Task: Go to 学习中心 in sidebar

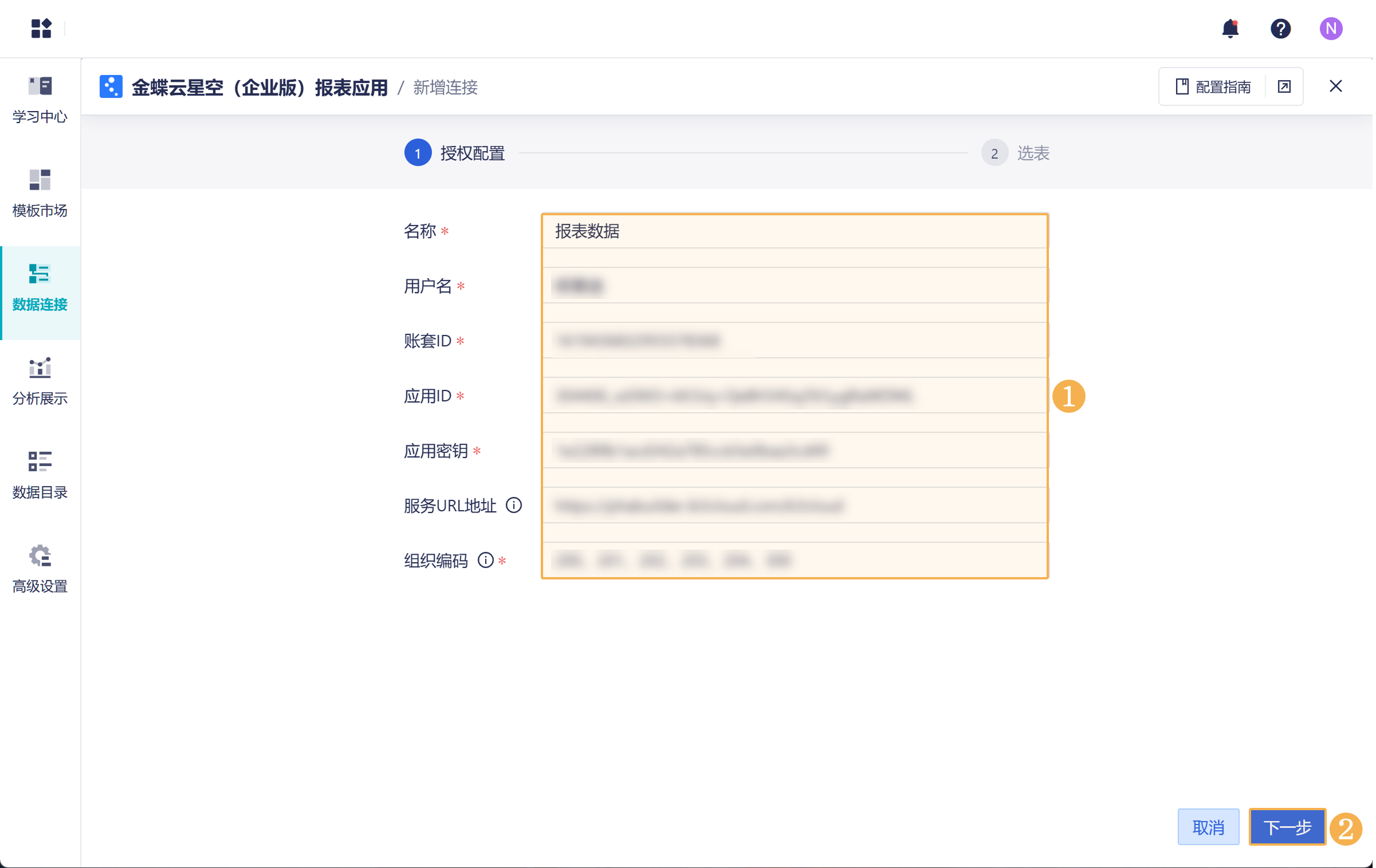Action: click(40, 100)
